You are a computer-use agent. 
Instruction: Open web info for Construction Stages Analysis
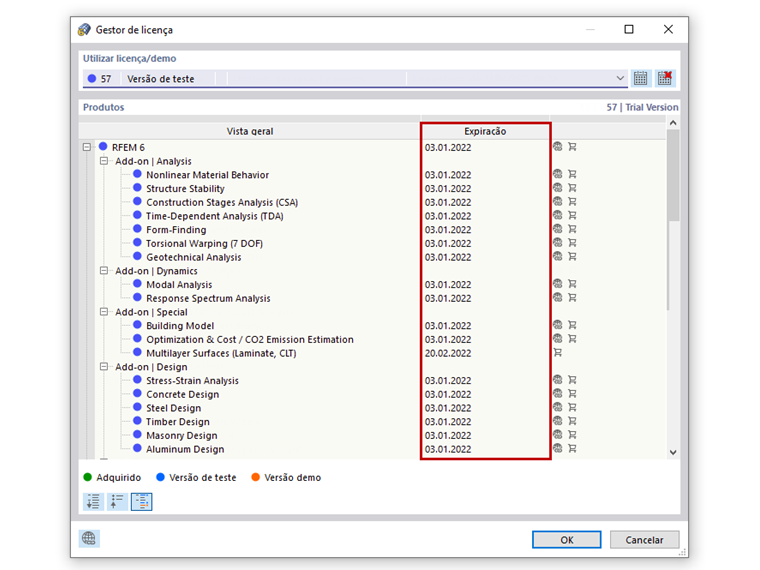click(x=558, y=201)
